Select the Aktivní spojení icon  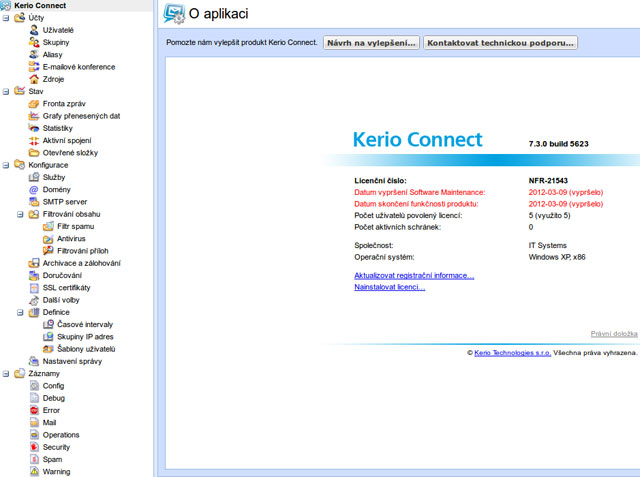coord(34,140)
